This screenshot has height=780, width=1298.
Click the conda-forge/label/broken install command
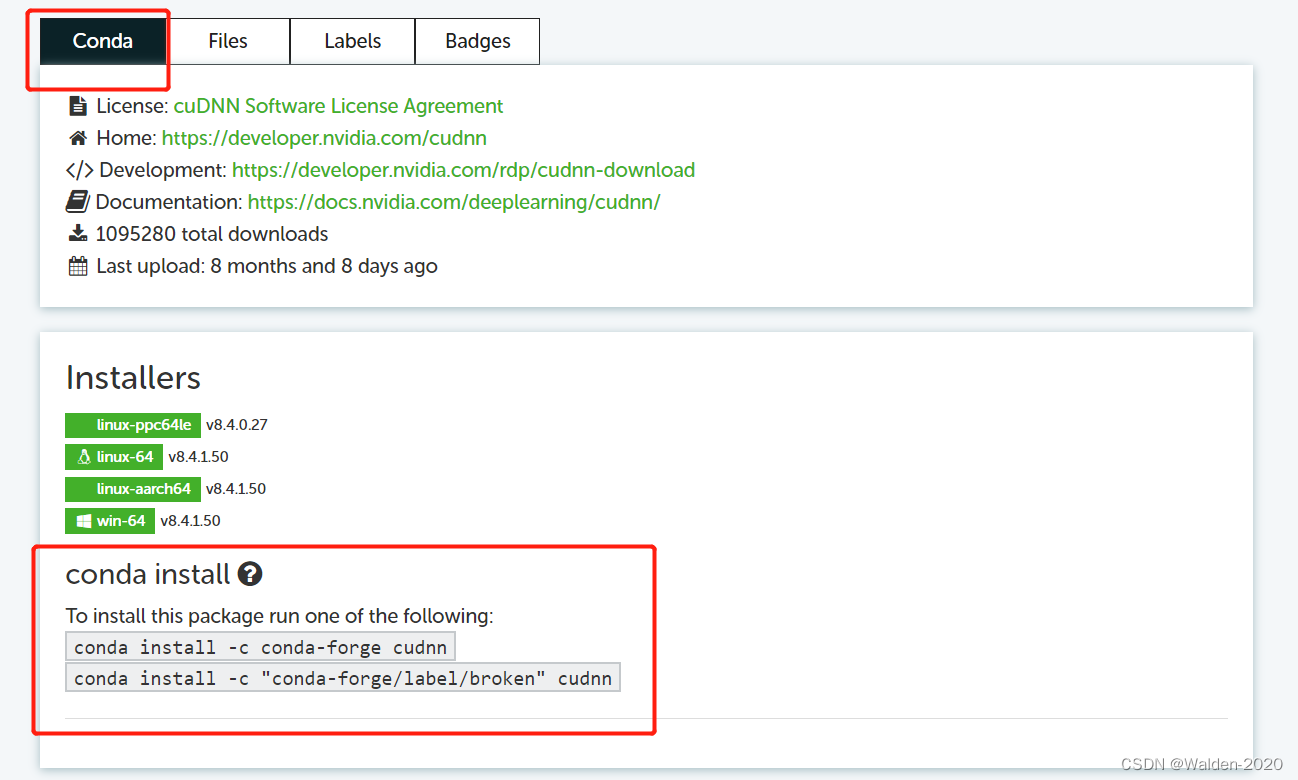(x=343, y=679)
